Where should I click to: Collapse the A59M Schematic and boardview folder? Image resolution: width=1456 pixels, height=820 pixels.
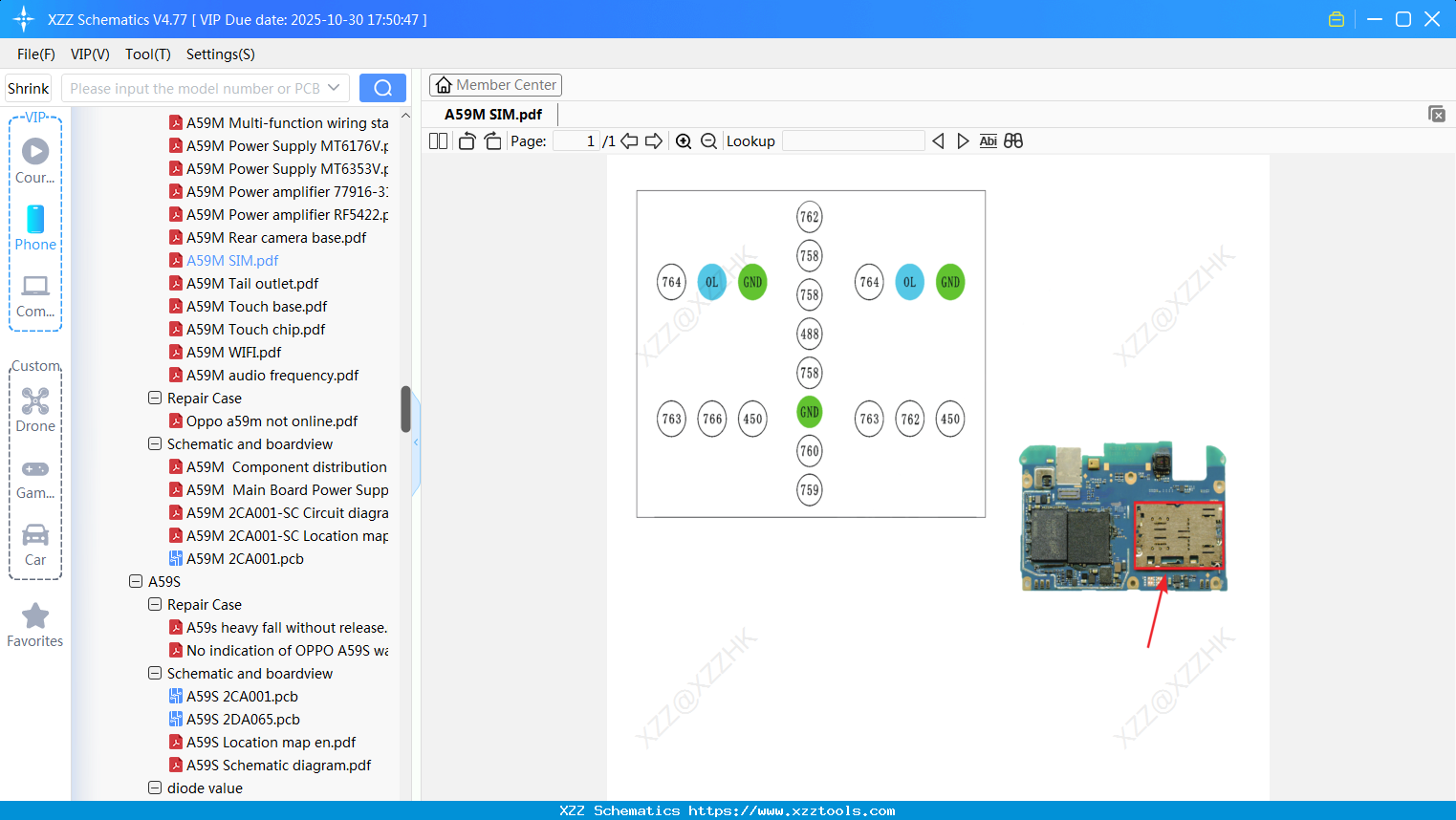pyautogui.click(x=155, y=443)
